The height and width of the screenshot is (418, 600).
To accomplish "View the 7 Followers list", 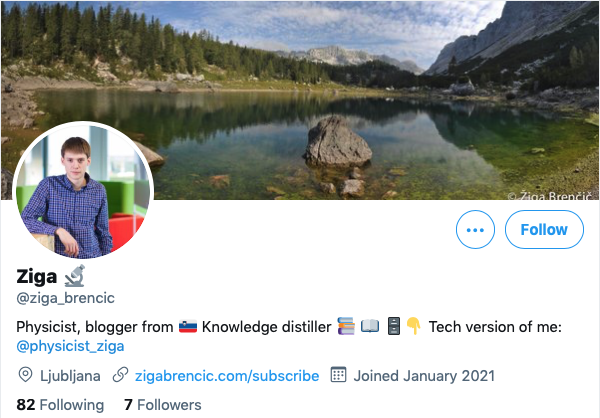I will 162,405.
